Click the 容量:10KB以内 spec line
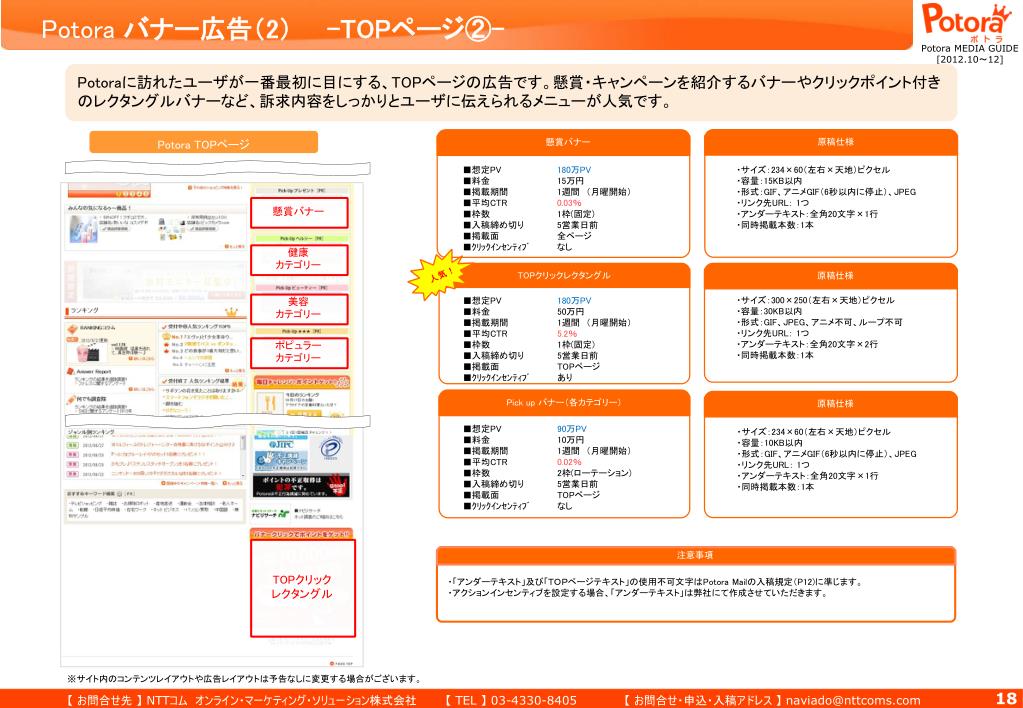The height and width of the screenshot is (708, 1023). pyautogui.click(x=769, y=443)
